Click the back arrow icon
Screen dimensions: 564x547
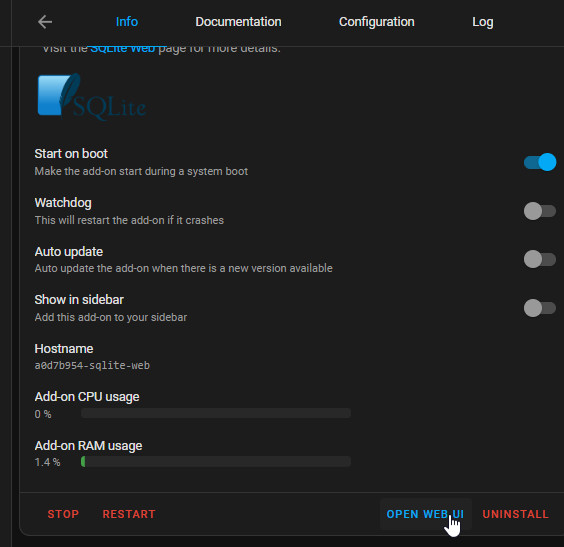click(45, 22)
